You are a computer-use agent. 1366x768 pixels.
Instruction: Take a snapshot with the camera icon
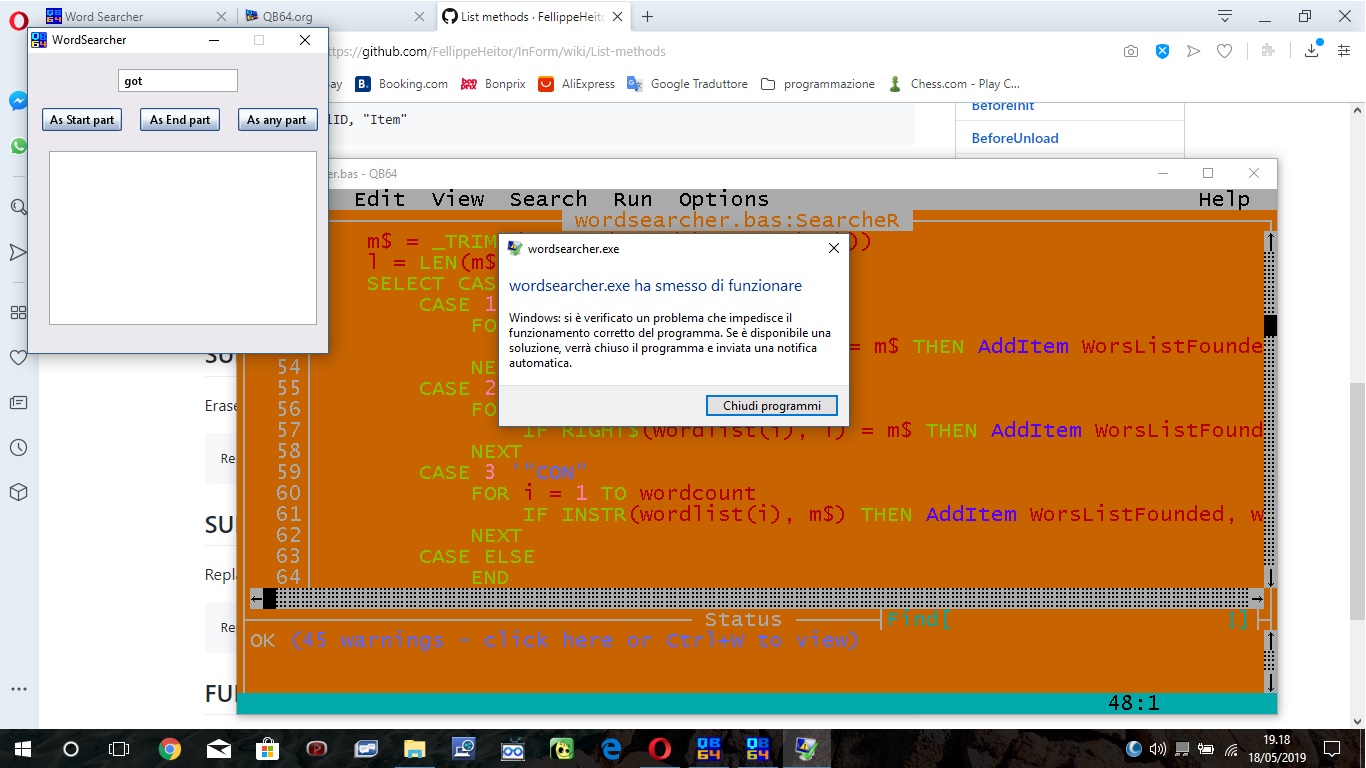click(x=1131, y=51)
